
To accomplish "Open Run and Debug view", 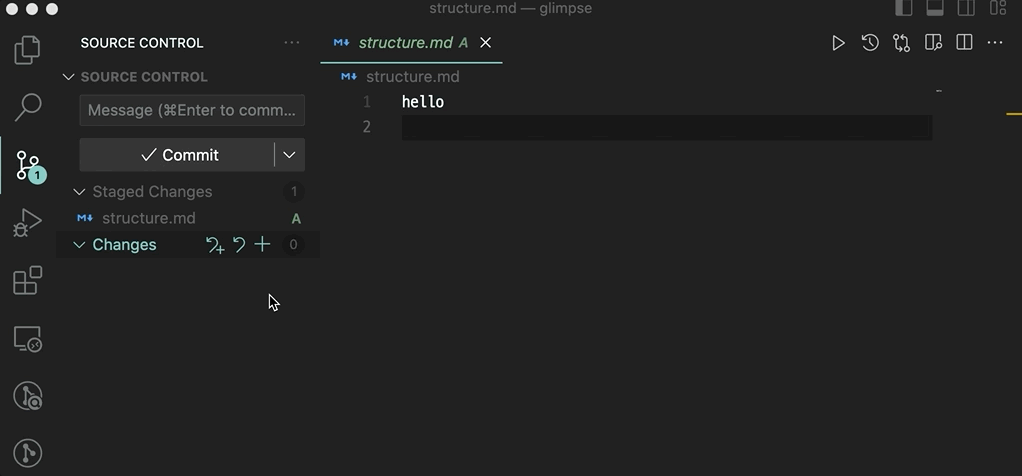I will (x=28, y=222).
